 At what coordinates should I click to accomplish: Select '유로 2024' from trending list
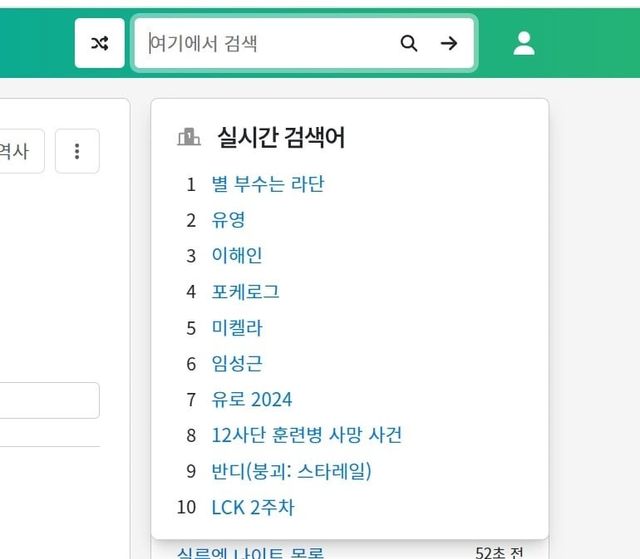click(252, 400)
